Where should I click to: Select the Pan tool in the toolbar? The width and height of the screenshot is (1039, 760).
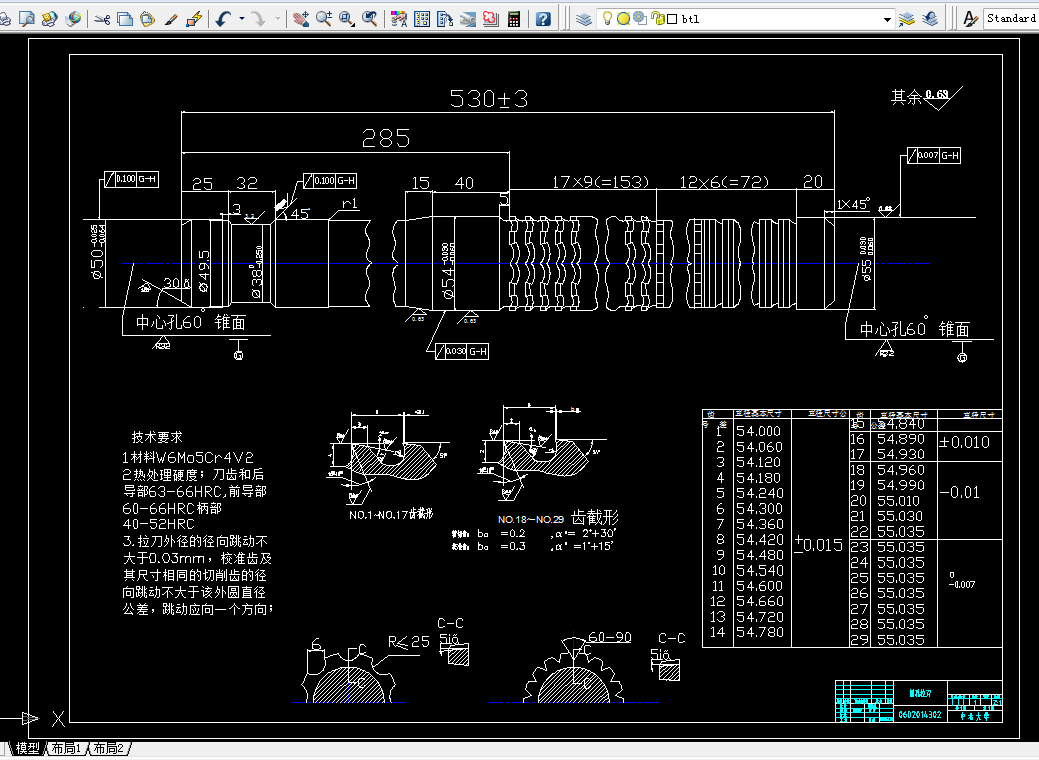coord(300,17)
